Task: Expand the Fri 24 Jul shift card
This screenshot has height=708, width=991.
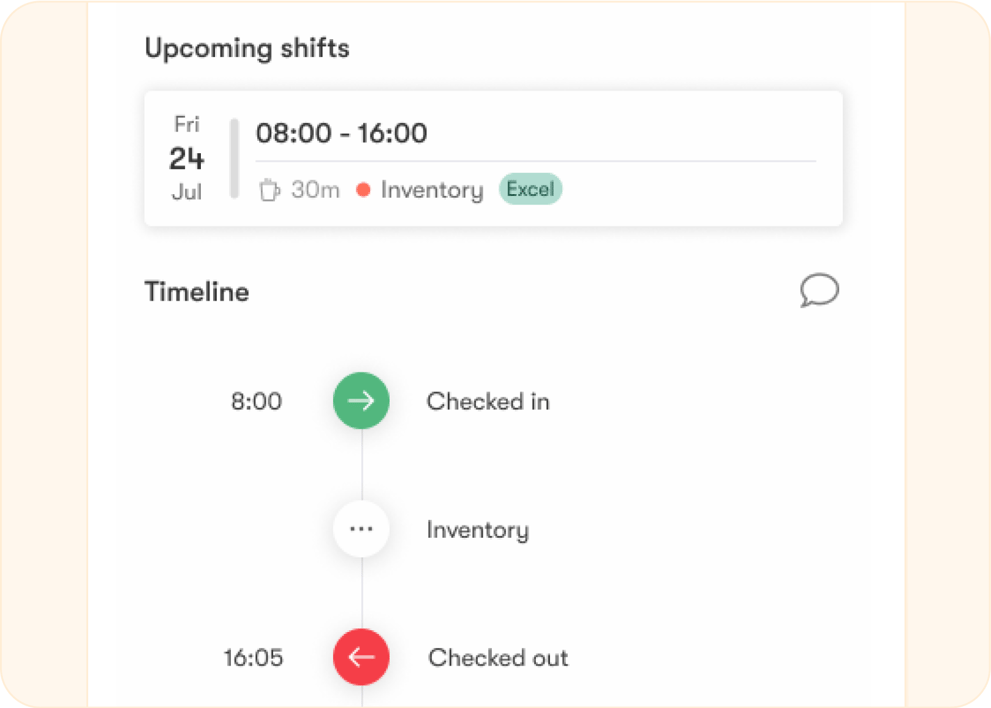Action: pos(494,157)
